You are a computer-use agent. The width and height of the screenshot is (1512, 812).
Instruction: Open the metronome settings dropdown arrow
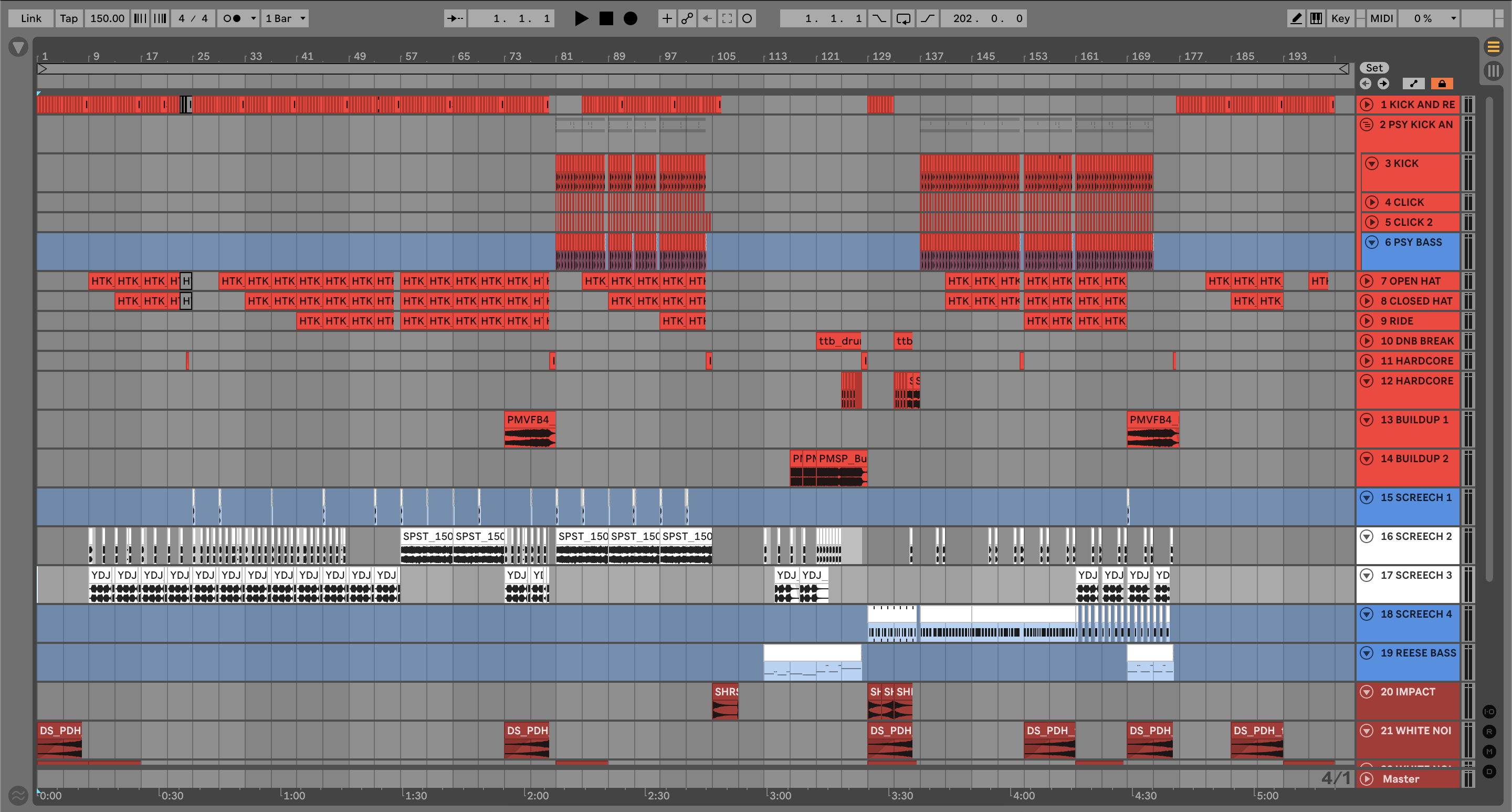[254, 18]
